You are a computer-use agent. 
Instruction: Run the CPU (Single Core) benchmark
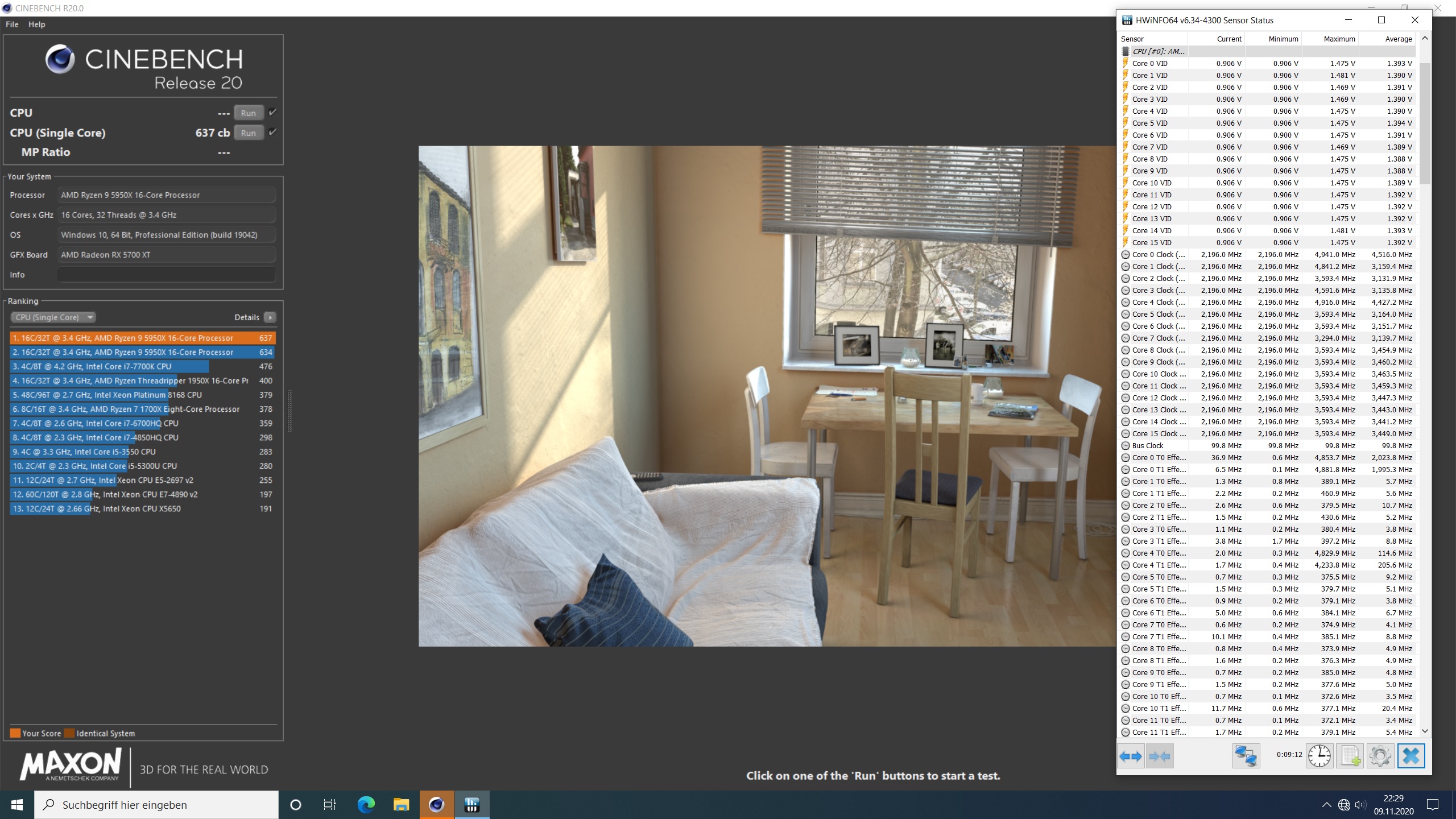[249, 133]
